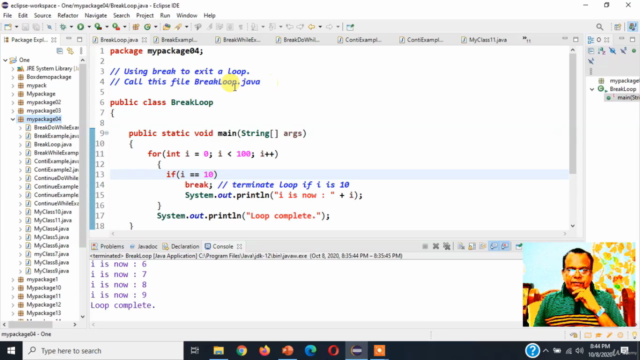Open Firefox from the taskbar
This screenshot has height=360, width=640.
click(x=264, y=351)
